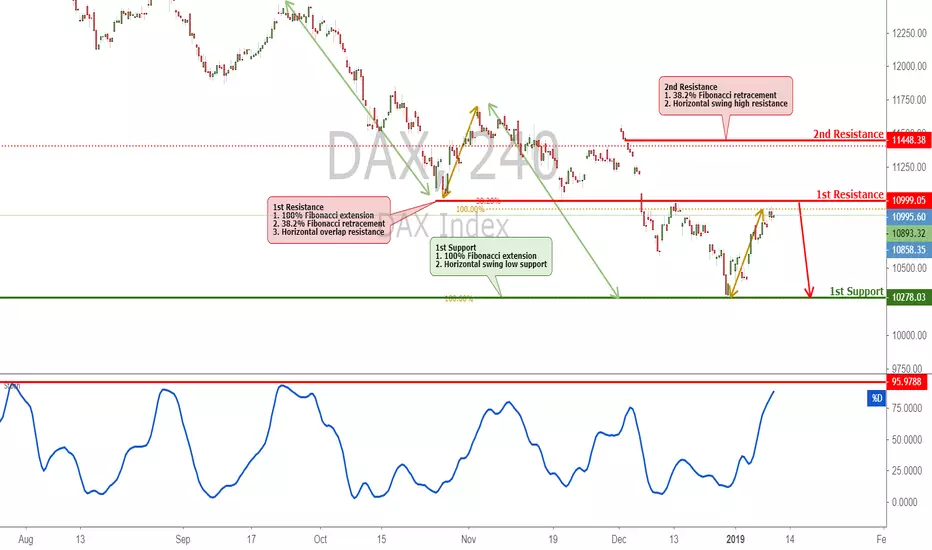Click the 11750.00 price axis label
Viewport: 932px width, 550px height.
[909, 100]
